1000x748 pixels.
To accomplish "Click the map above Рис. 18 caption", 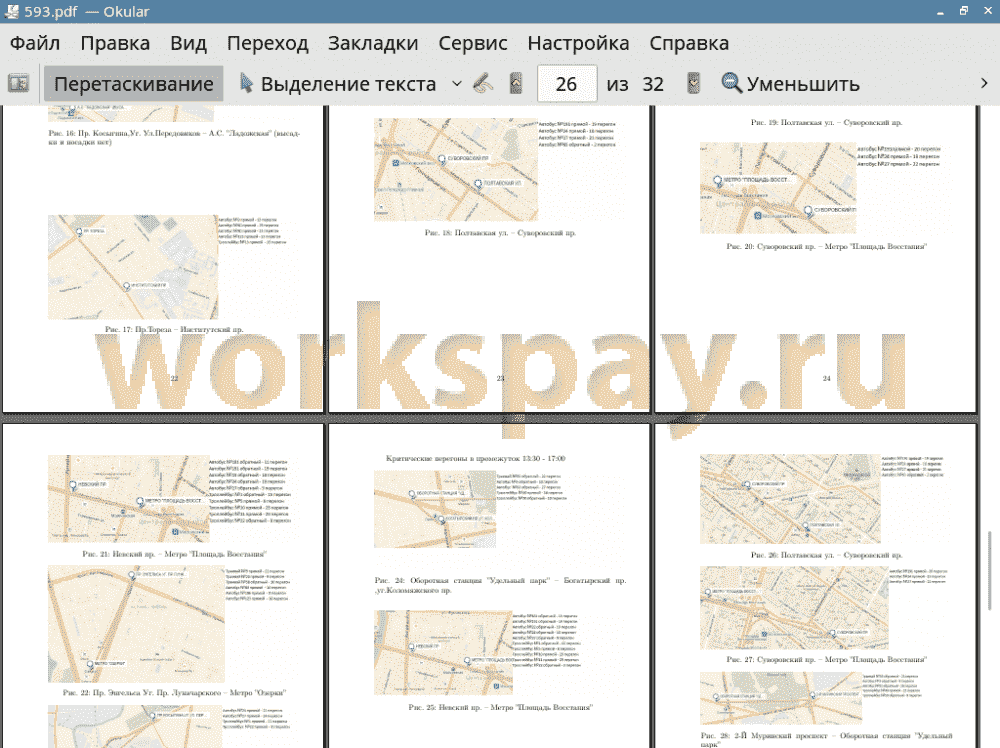I will pos(456,170).
